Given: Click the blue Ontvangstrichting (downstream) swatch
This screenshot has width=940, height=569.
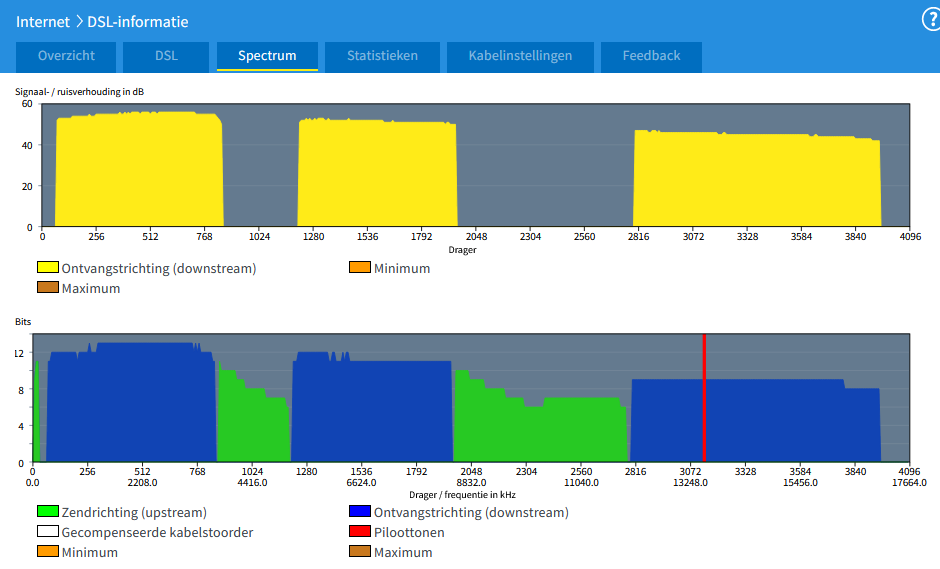Looking at the screenshot, I should [x=360, y=512].
